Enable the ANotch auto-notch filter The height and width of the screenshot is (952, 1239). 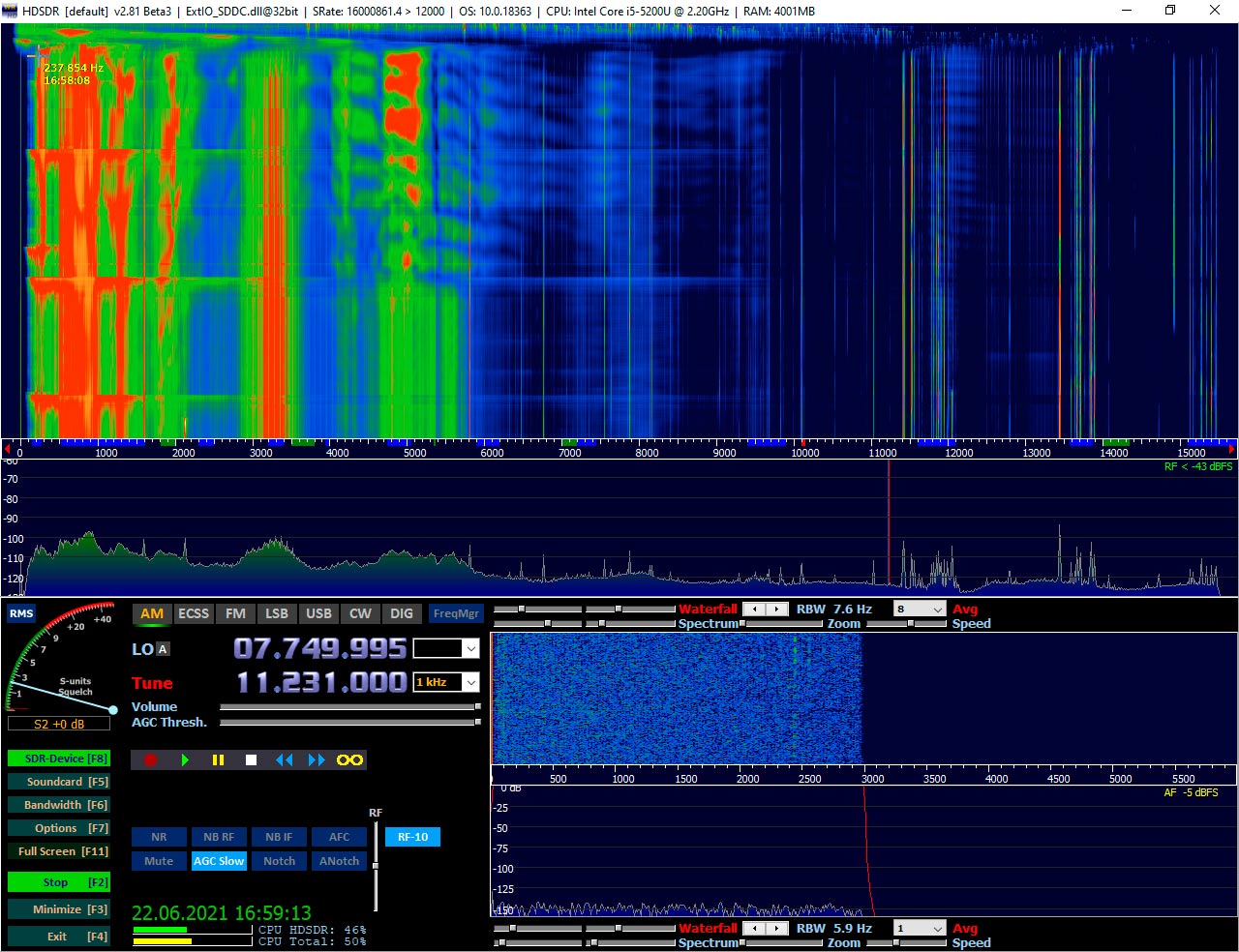tap(339, 861)
